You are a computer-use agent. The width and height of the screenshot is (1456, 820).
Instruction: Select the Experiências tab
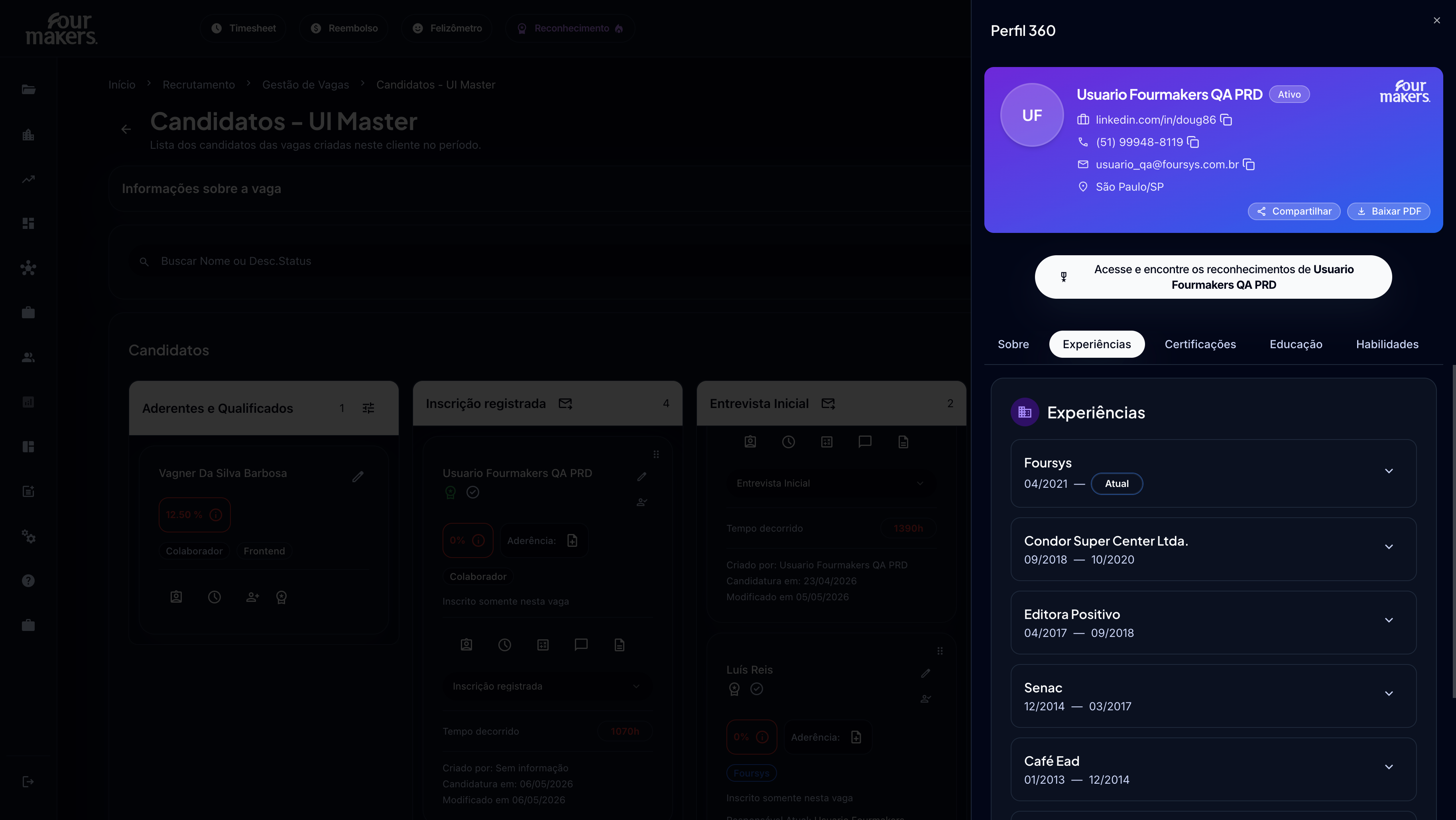click(1096, 345)
